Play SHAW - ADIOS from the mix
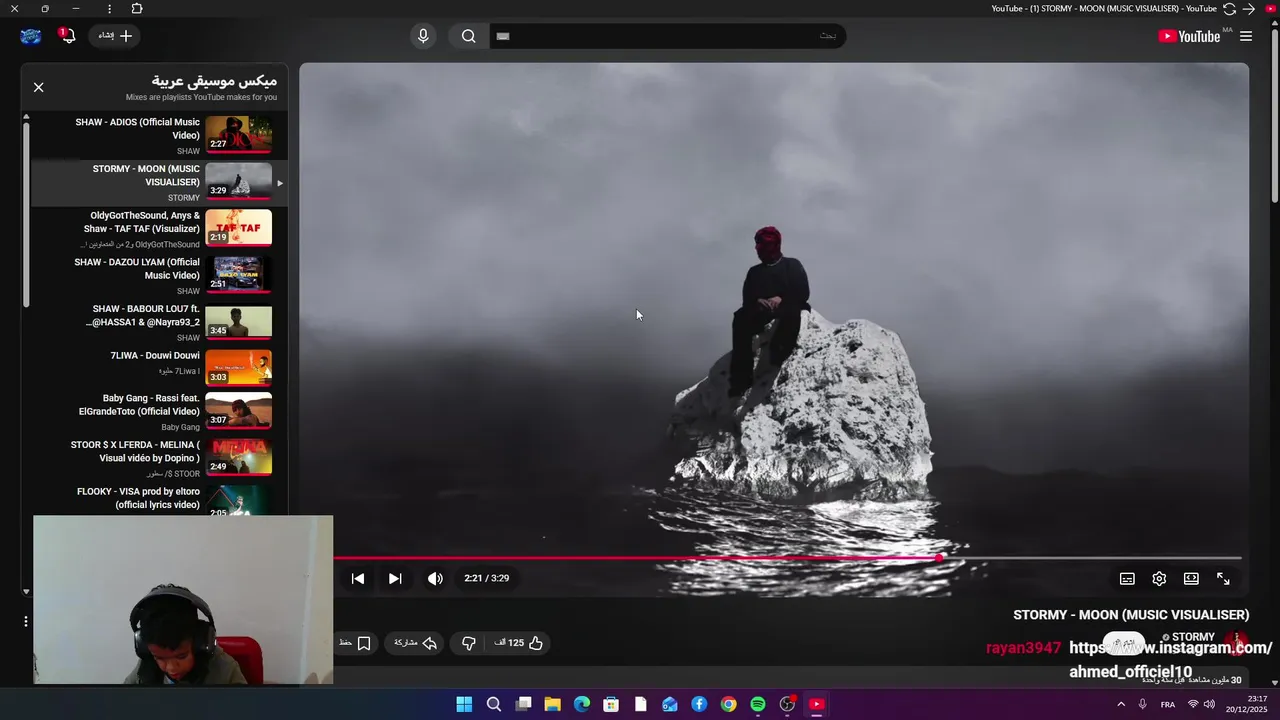Image resolution: width=1280 pixels, height=720 pixels. click(160, 135)
